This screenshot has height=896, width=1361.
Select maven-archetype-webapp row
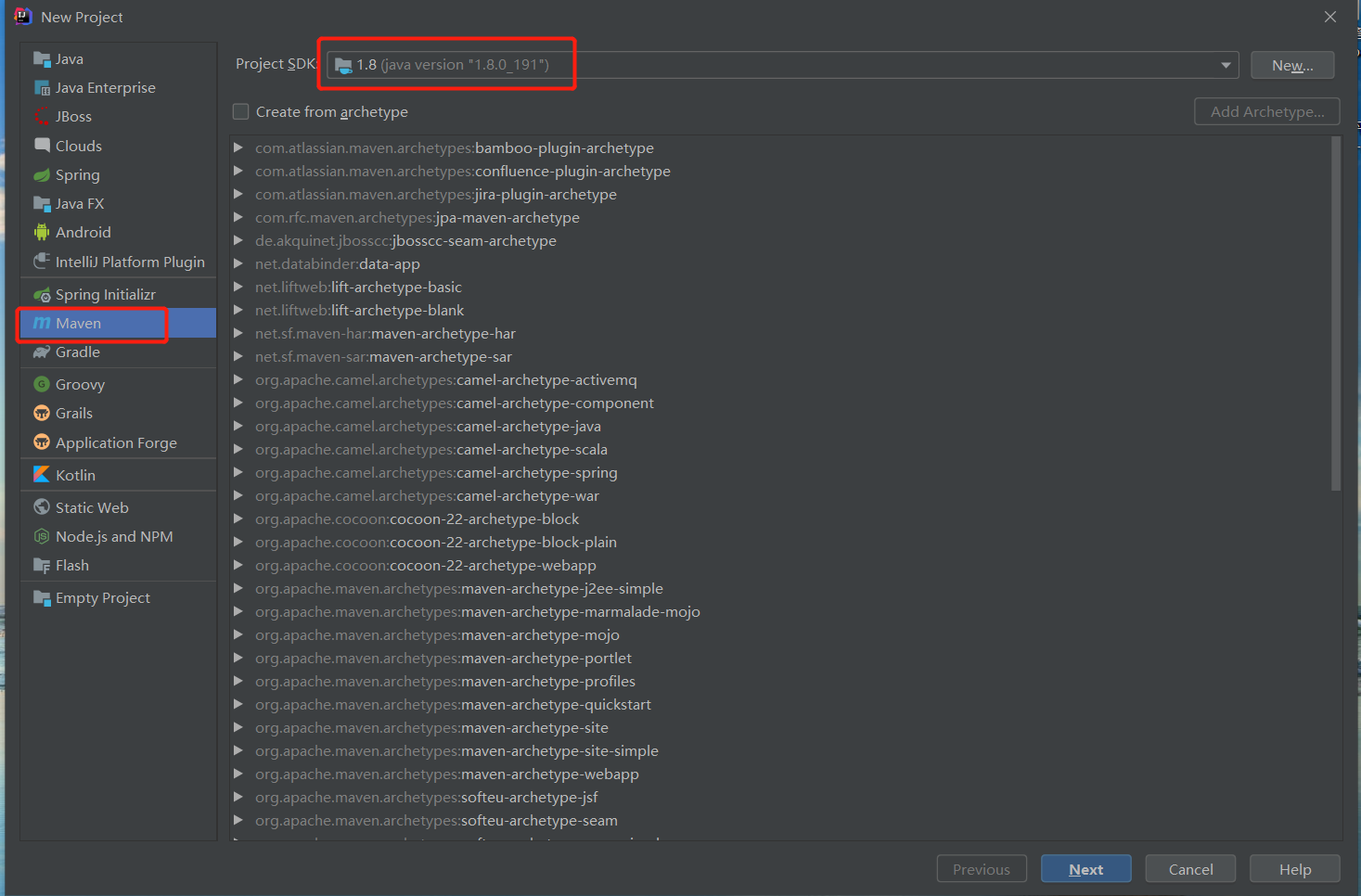click(x=780, y=774)
